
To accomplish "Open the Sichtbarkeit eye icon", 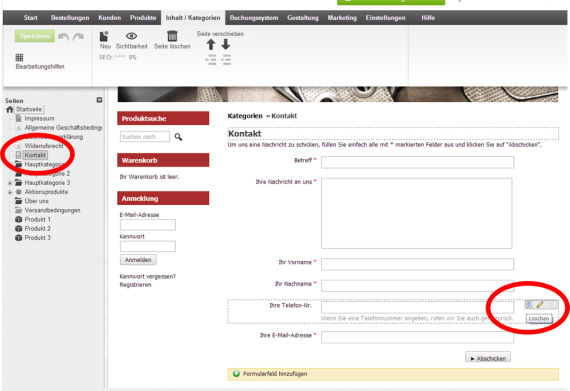I will [132, 36].
